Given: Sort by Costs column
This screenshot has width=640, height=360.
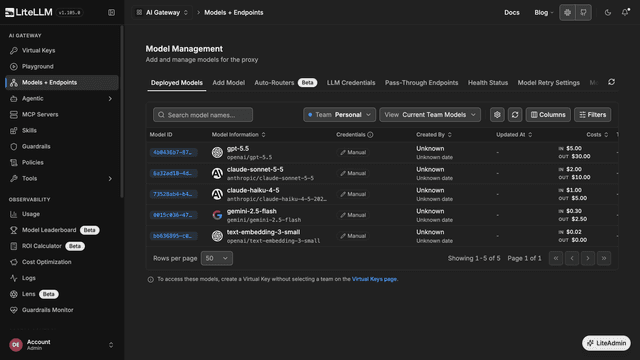Looking at the screenshot, I should tap(597, 135).
